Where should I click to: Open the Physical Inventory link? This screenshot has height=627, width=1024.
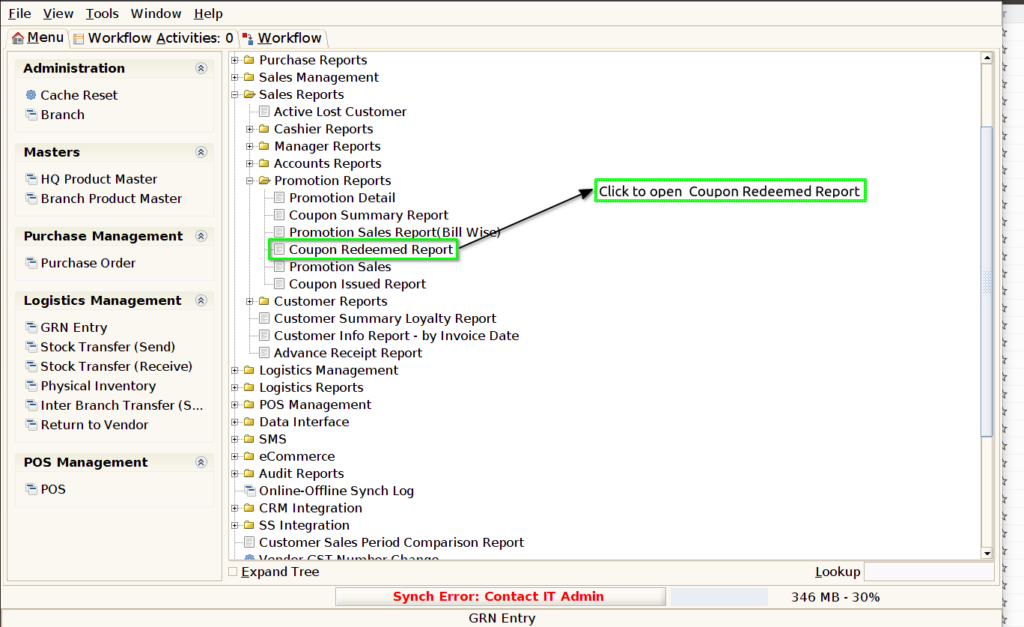(99, 386)
